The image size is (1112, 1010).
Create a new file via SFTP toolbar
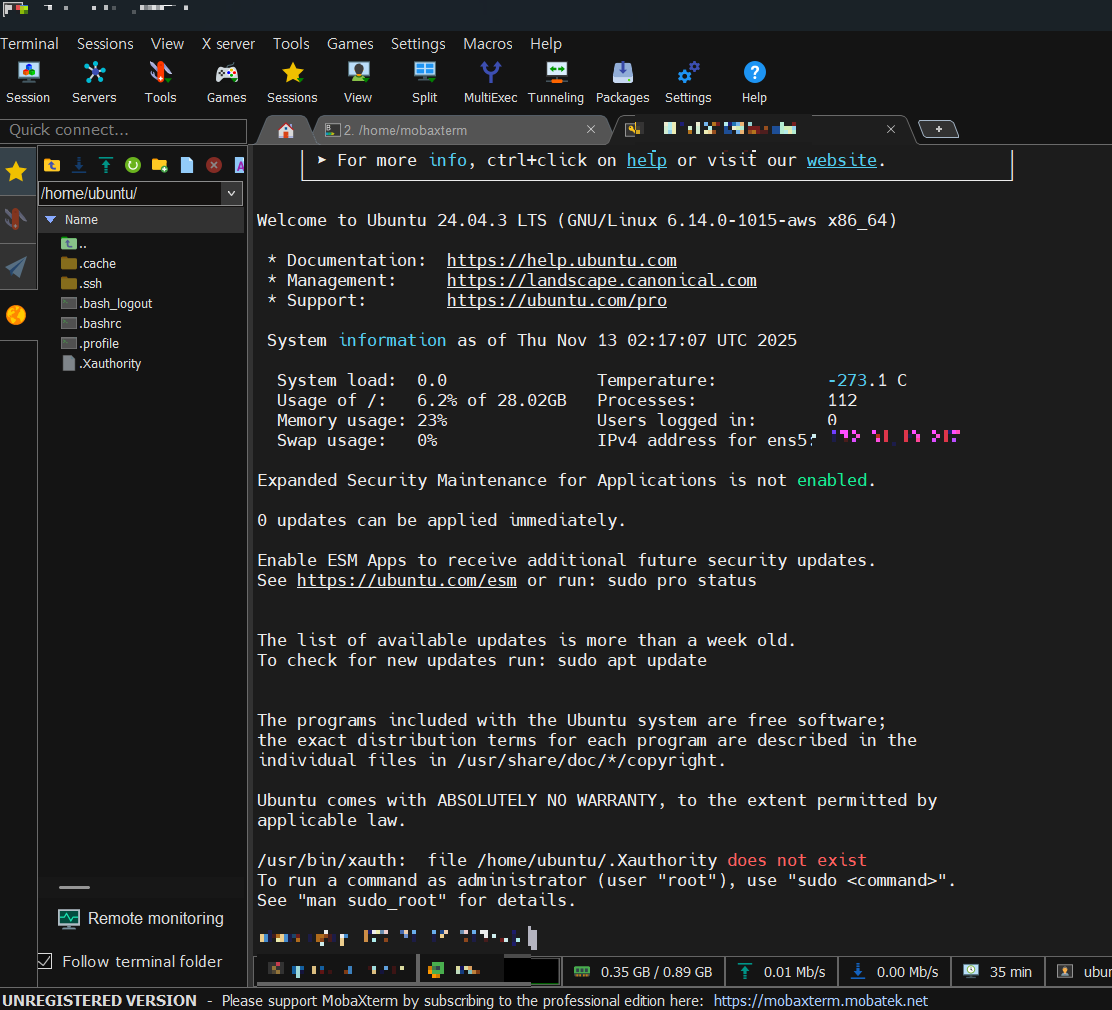[x=187, y=165]
